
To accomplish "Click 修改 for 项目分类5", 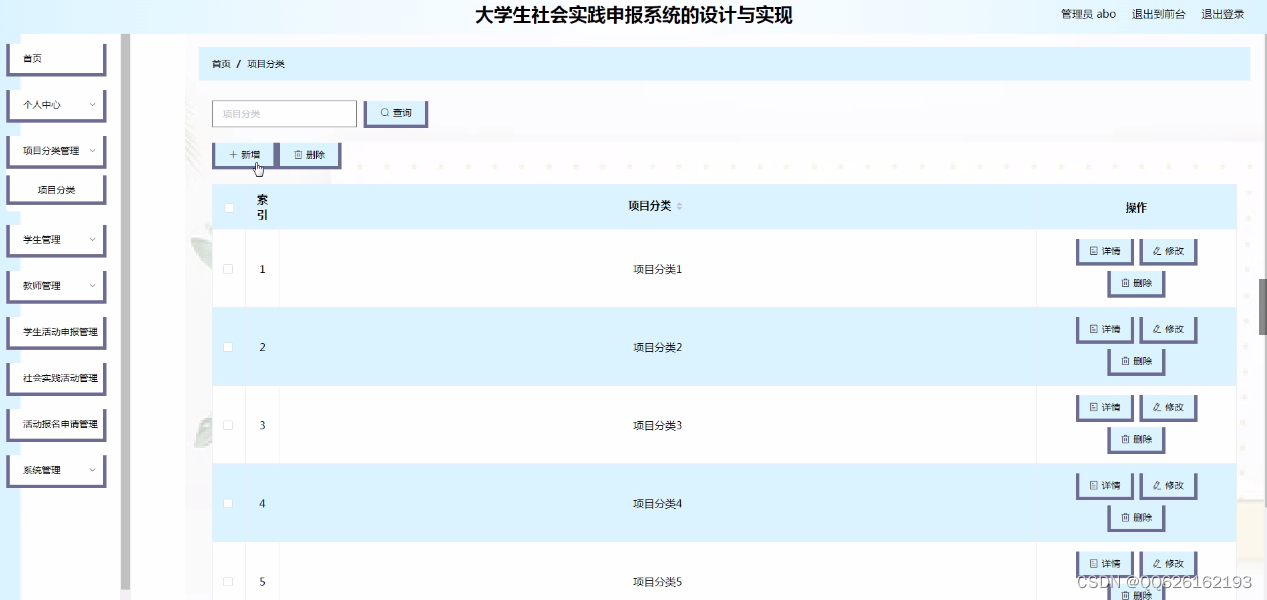I will [1168, 563].
